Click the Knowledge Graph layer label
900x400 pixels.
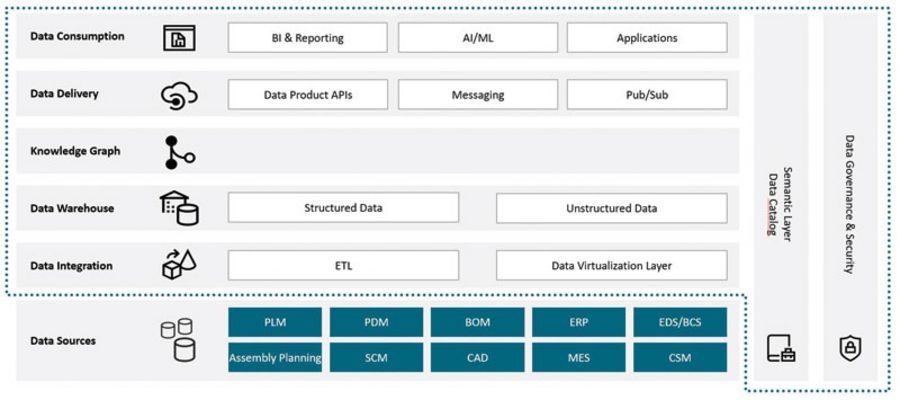coord(75,151)
